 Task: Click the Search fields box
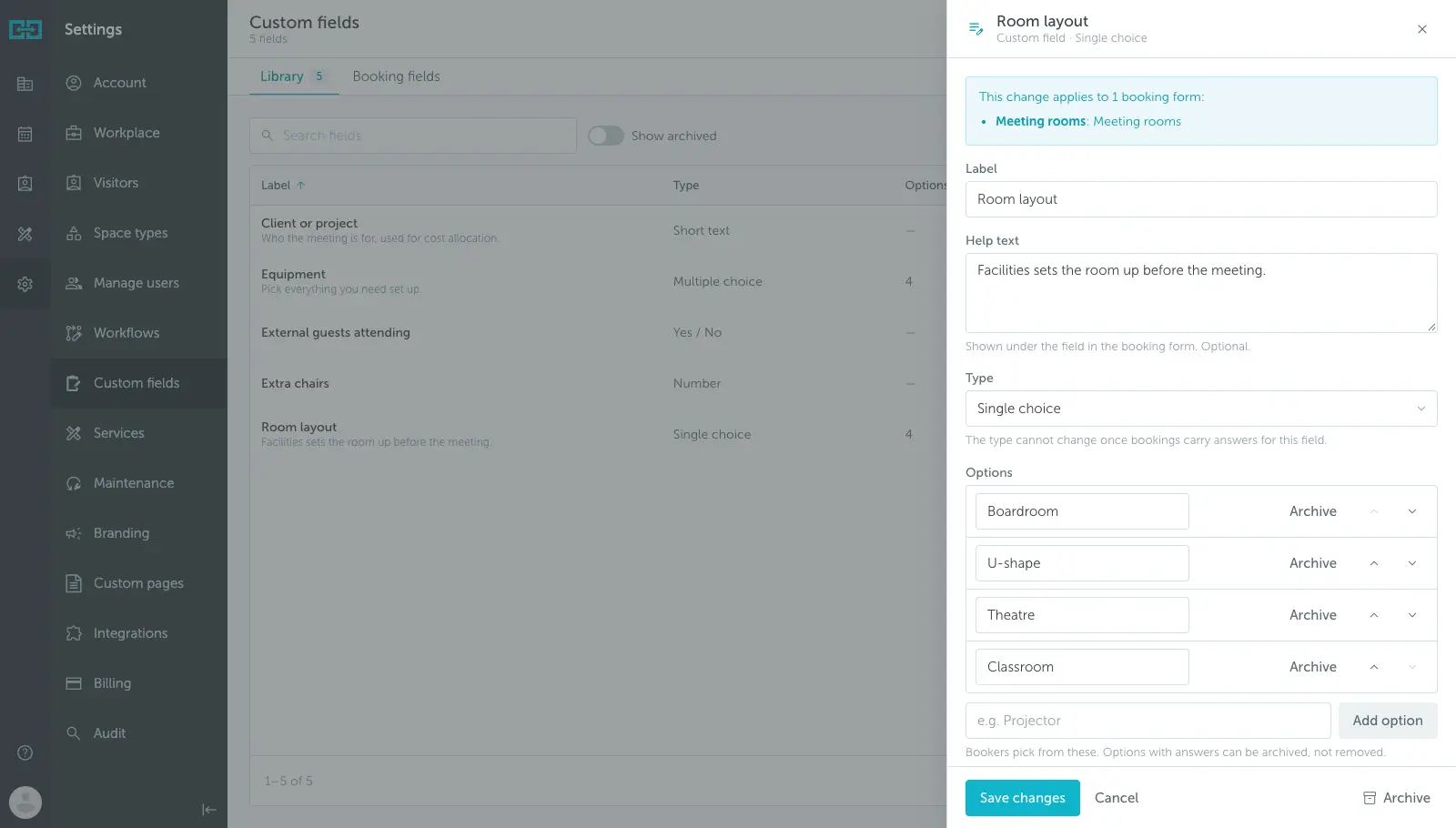click(x=413, y=136)
